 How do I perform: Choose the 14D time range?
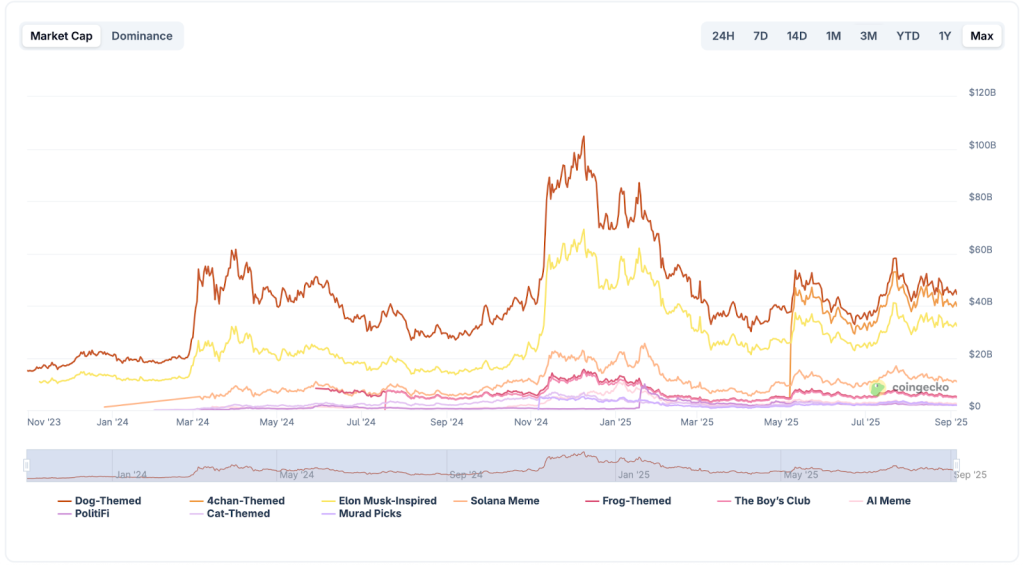pos(797,36)
